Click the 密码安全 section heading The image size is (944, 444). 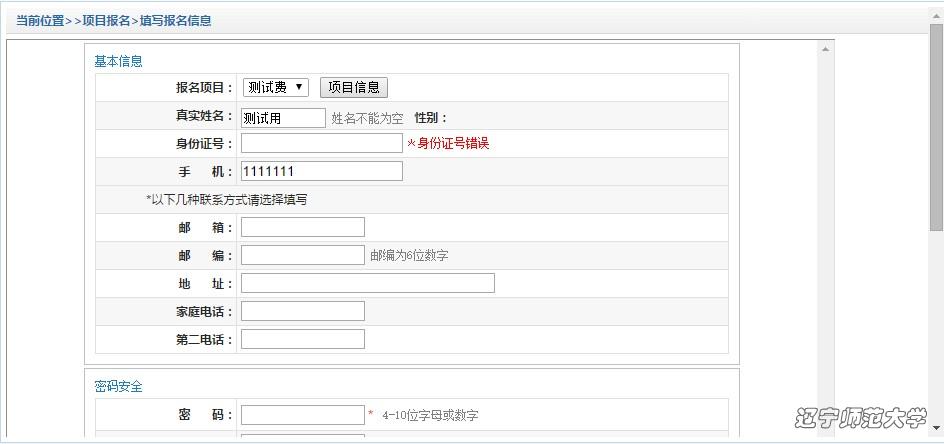click(x=118, y=386)
